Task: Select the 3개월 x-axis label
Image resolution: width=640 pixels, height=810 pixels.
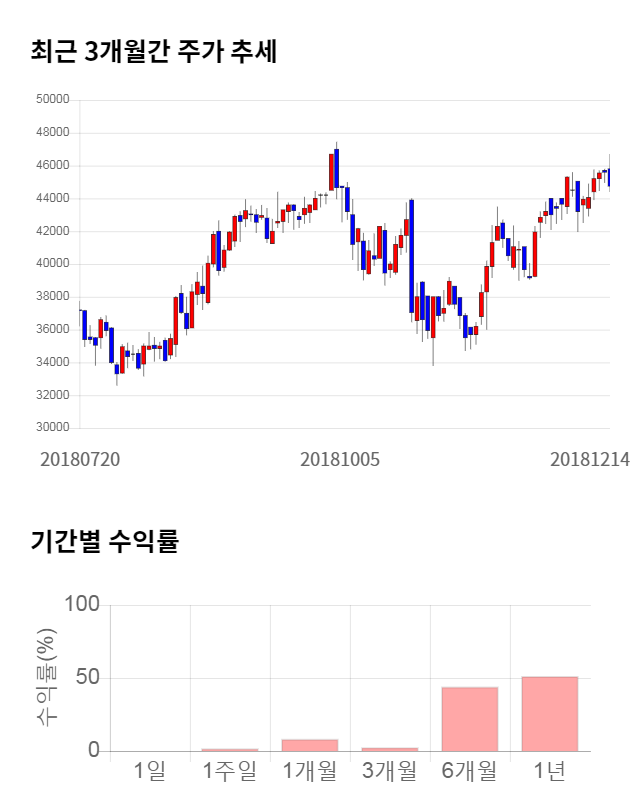Action: coord(390,772)
